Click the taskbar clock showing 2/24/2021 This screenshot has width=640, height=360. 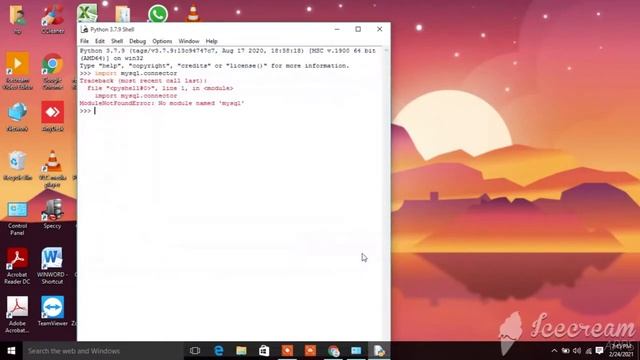pyautogui.click(x=621, y=351)
